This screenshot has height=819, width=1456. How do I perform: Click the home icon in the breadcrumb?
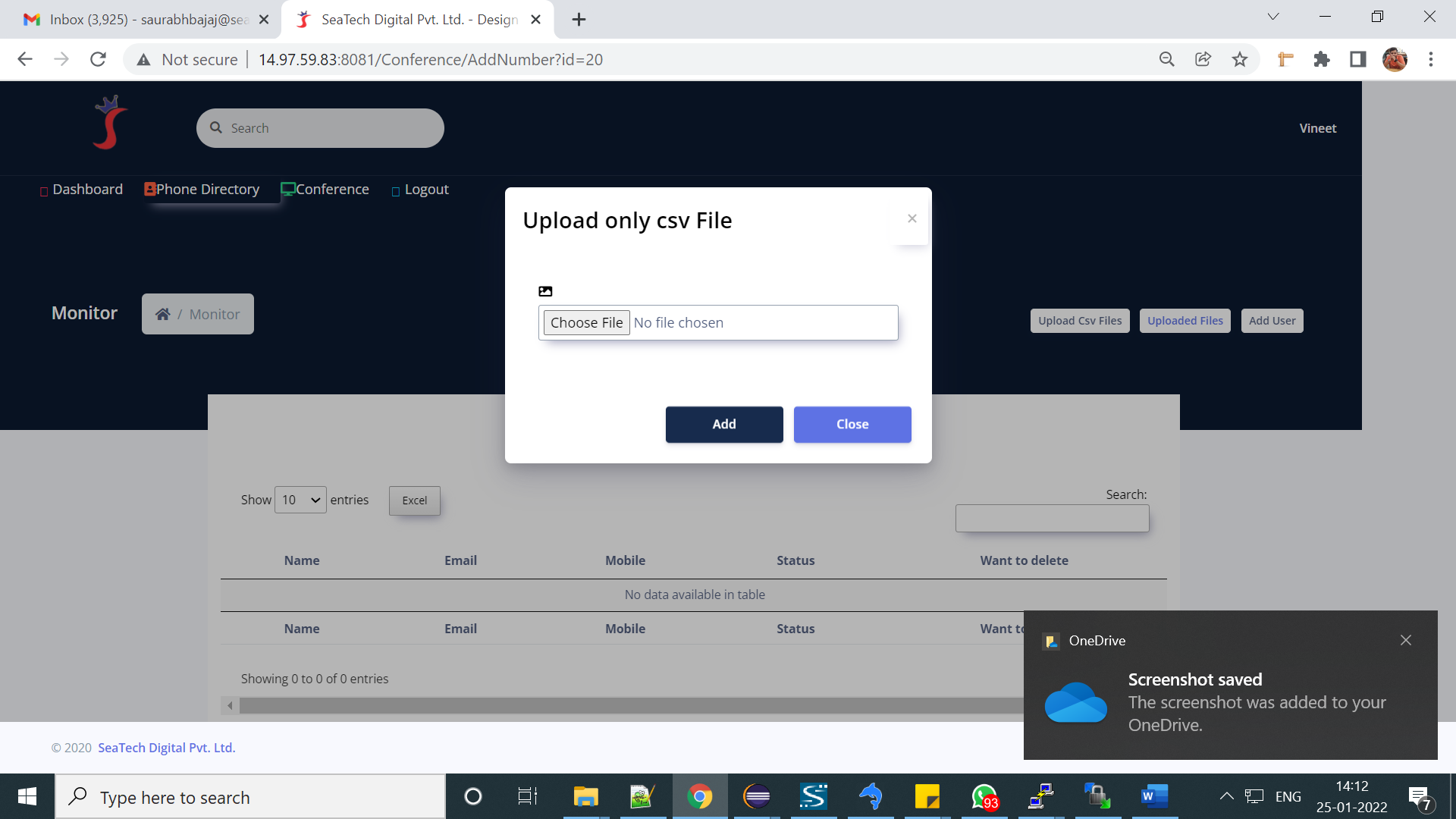pos(162,314)
